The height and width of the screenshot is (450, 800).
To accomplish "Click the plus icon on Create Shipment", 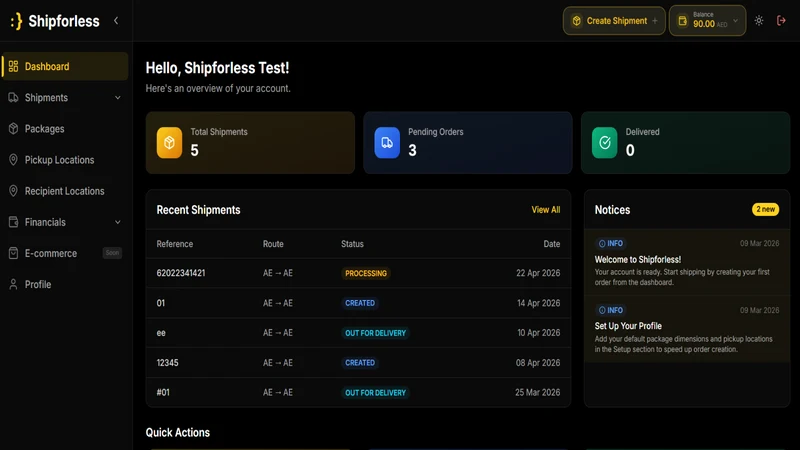I will click(655, 21).
